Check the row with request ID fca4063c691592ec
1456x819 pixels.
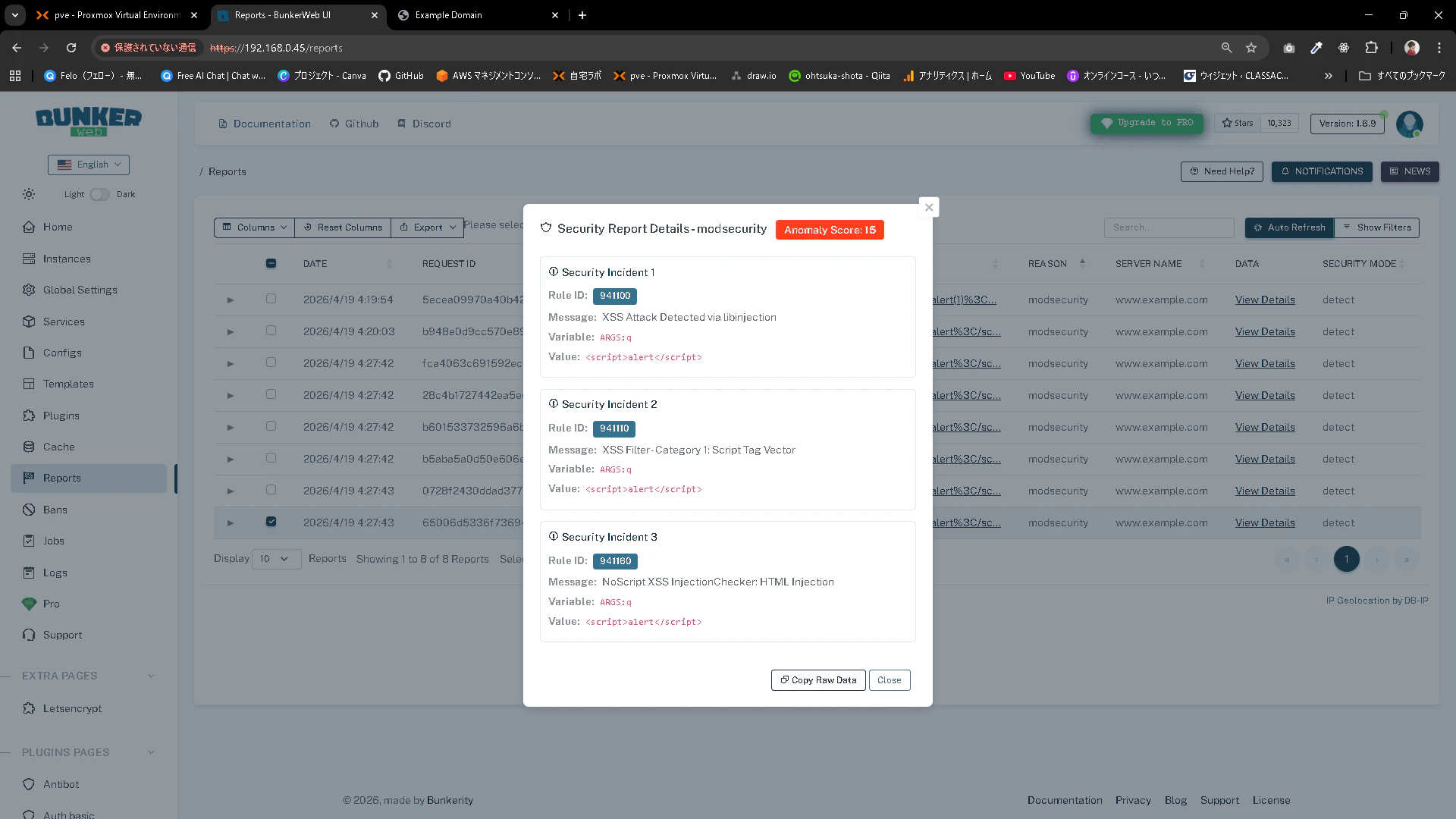tap(271, 362)
